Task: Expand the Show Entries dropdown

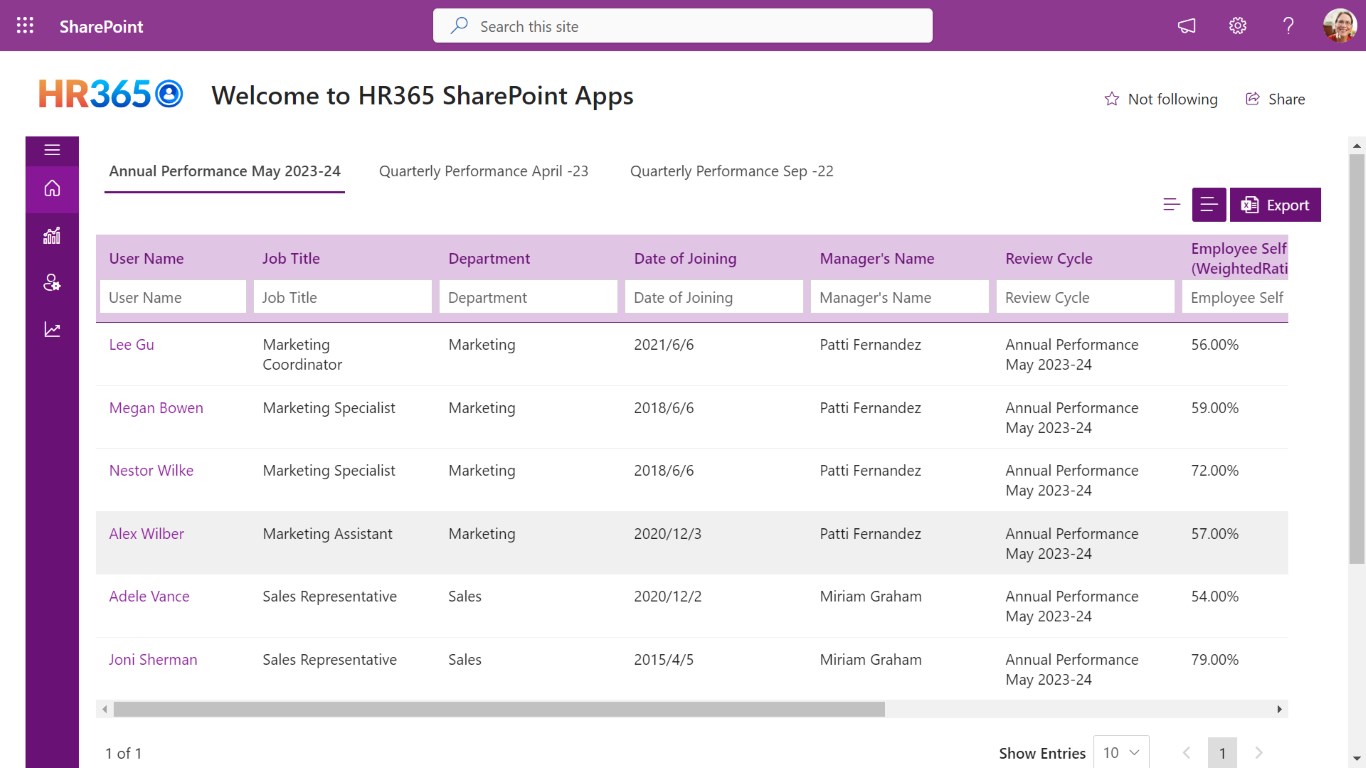Action: [1121, 753]
